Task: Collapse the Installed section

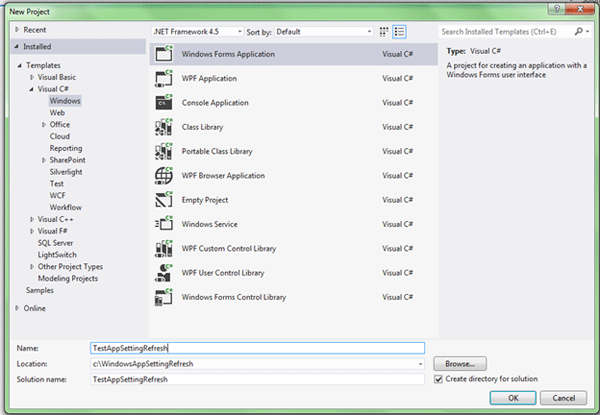Action: [x=16, y=46]
